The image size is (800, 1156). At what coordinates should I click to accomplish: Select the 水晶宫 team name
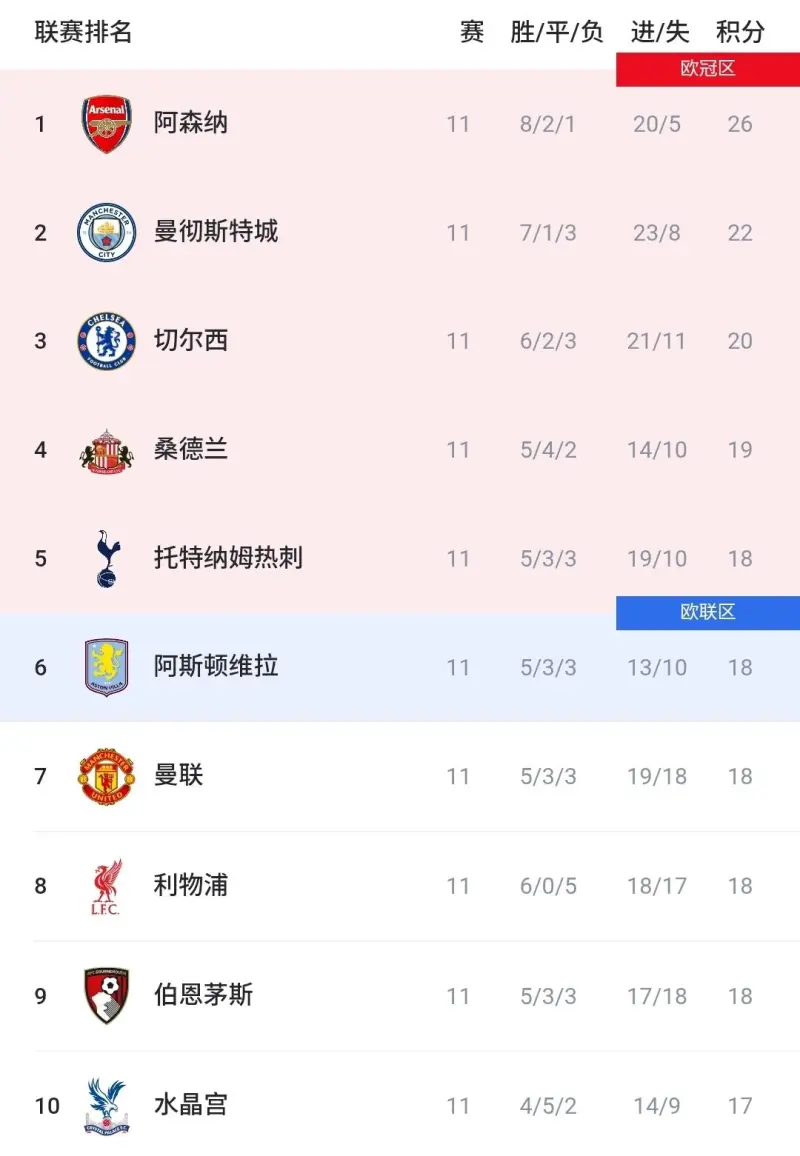point(191,1104)
